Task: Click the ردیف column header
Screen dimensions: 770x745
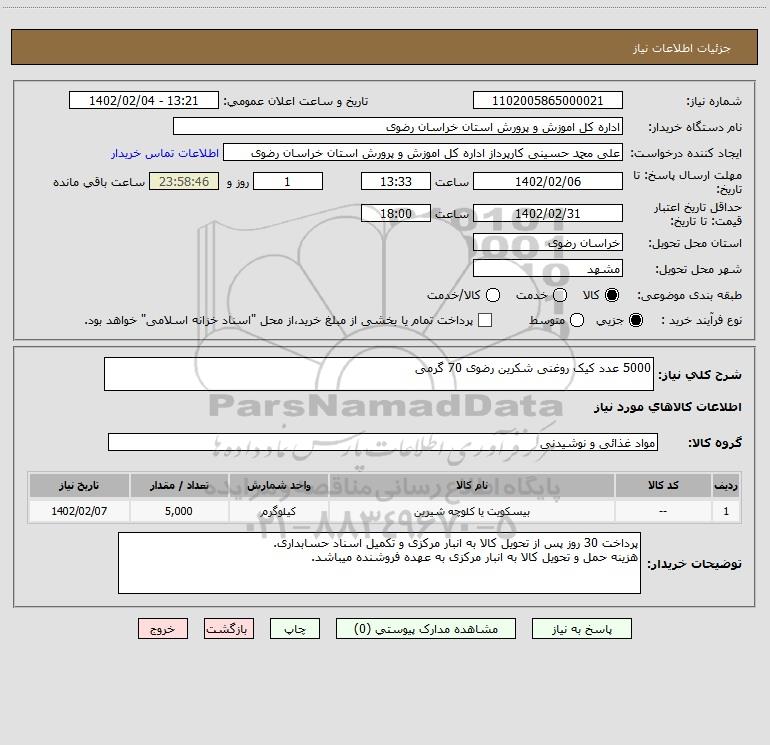Action: tap(726, 485)
